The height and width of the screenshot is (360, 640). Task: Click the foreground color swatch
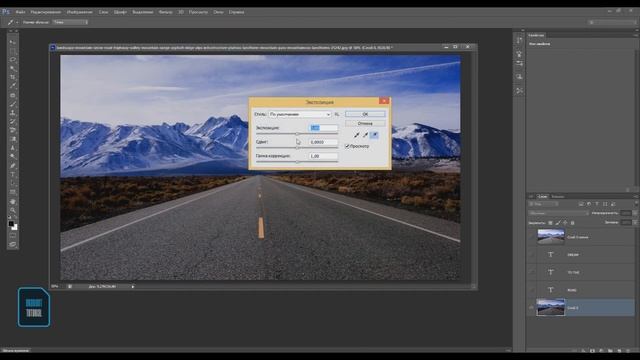tap(11, 223)
